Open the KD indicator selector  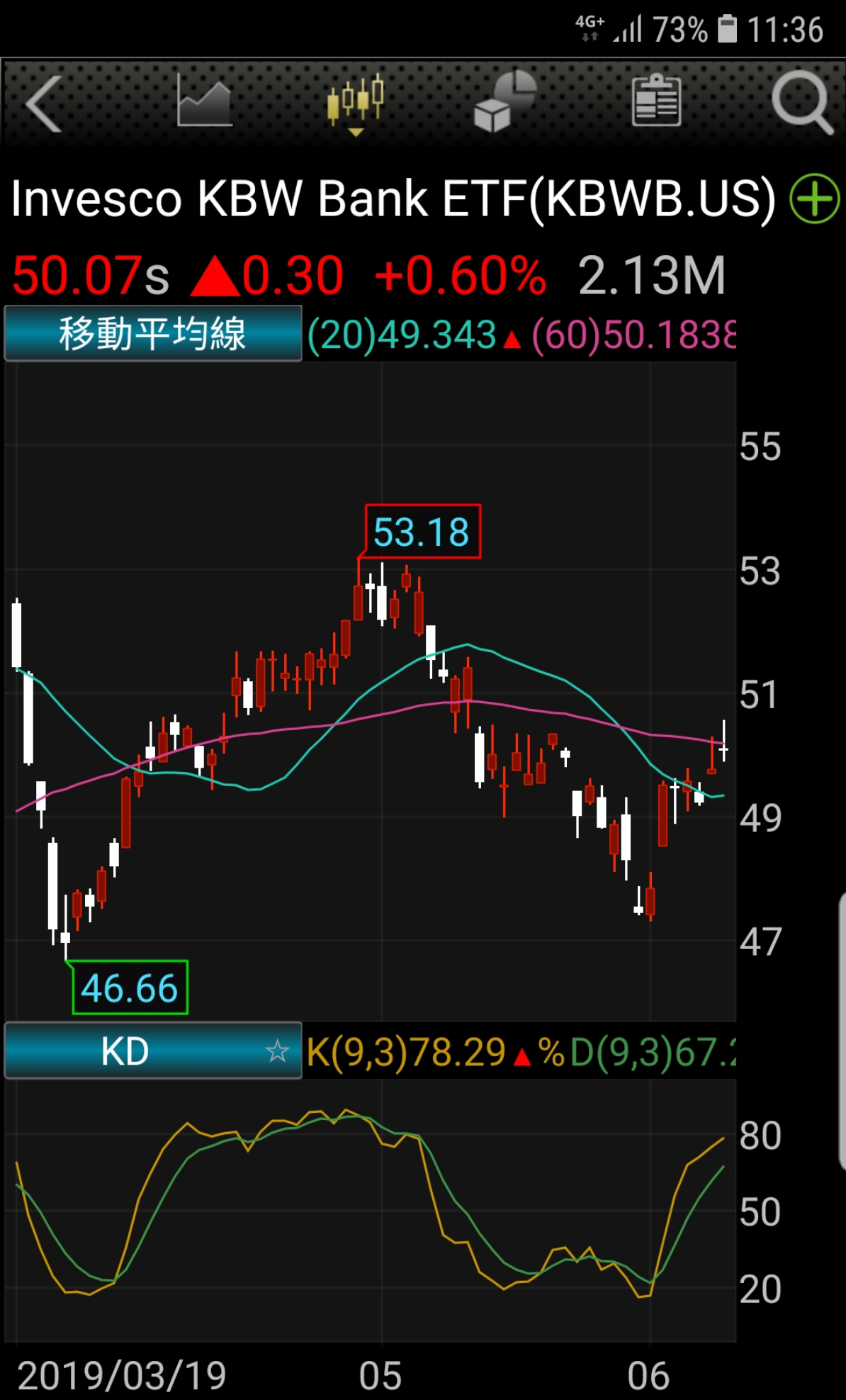point(153,1051)
